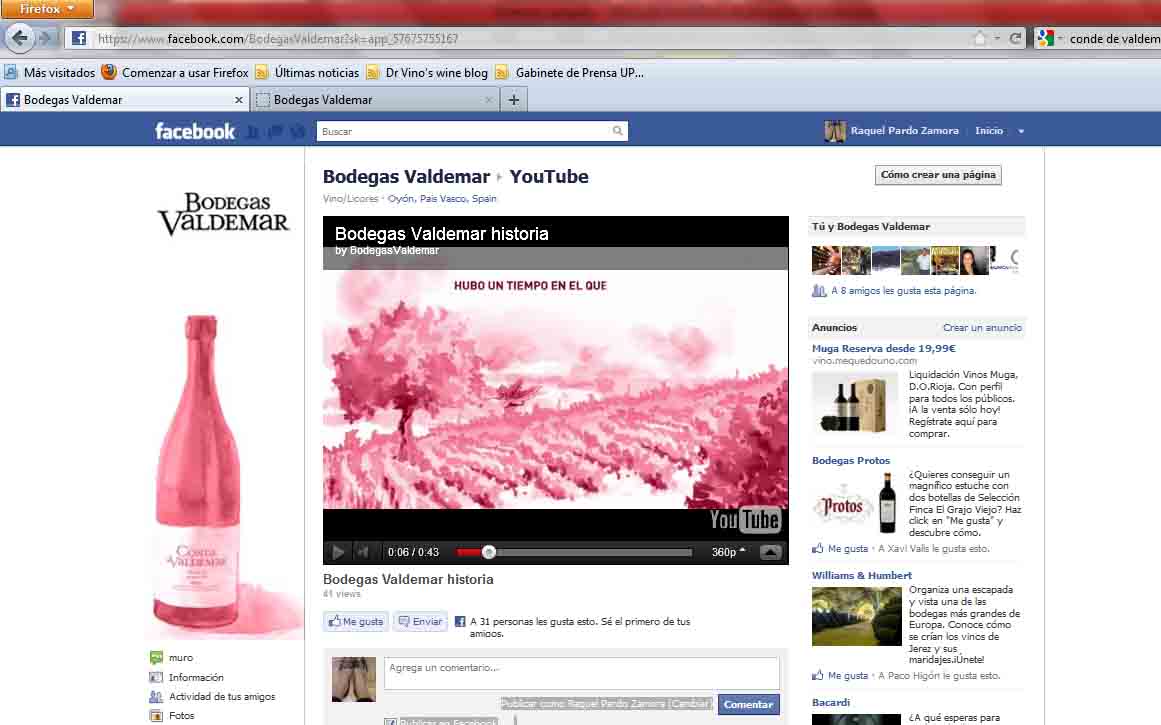Open Raquel Pardo Zamora's profile
This screenshot has height=725, width=1161.
tap(904, 131)
